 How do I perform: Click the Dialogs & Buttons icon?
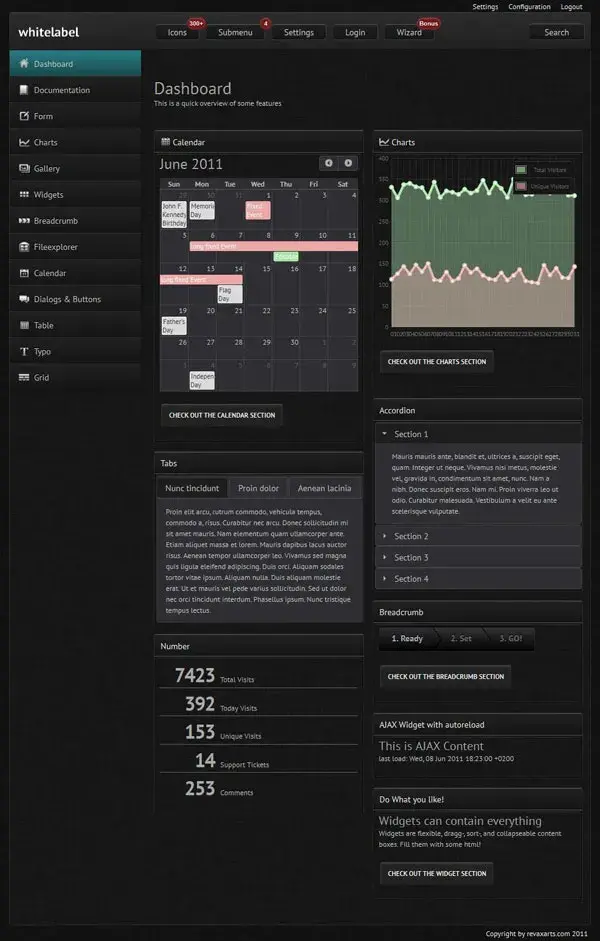coord(24,299)
